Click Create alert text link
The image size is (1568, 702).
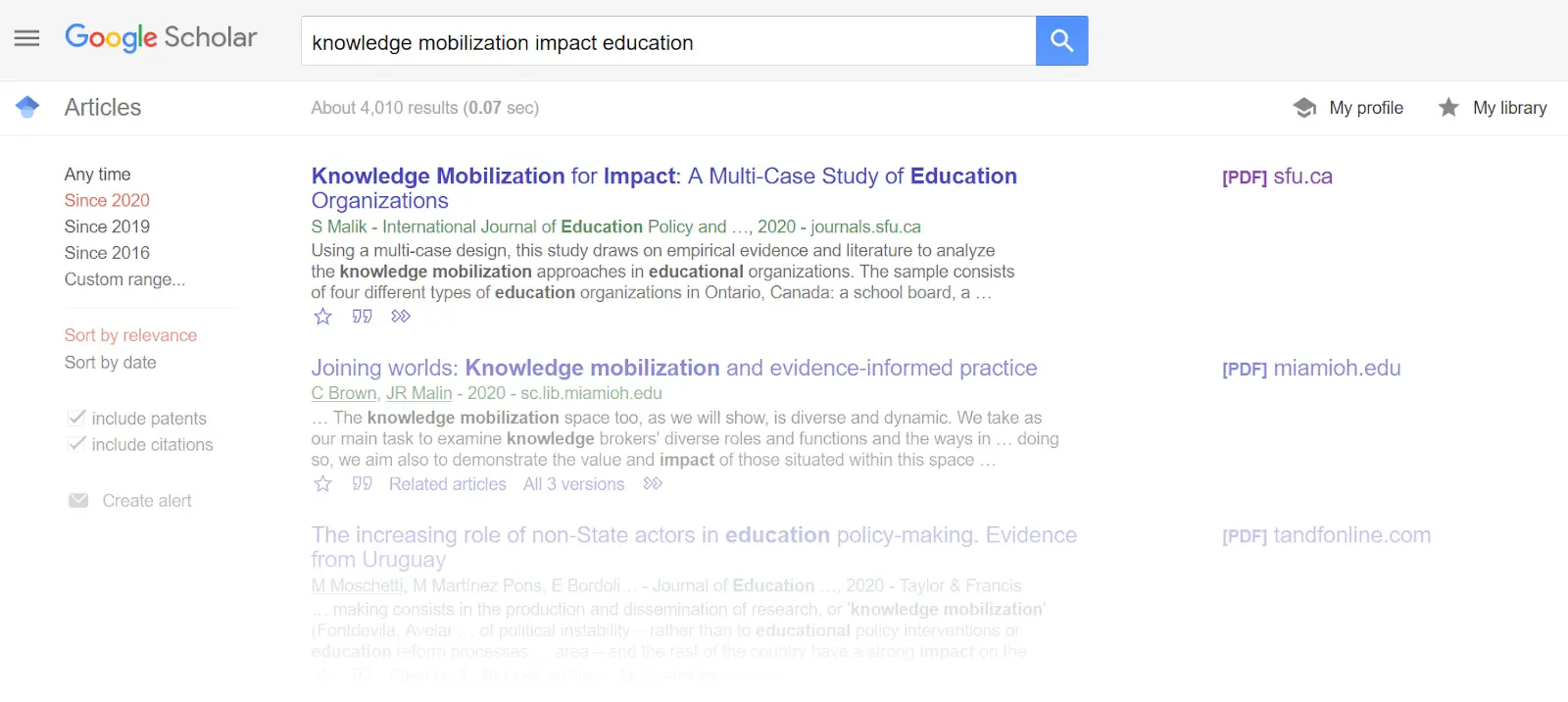click(x=147, y=501)
